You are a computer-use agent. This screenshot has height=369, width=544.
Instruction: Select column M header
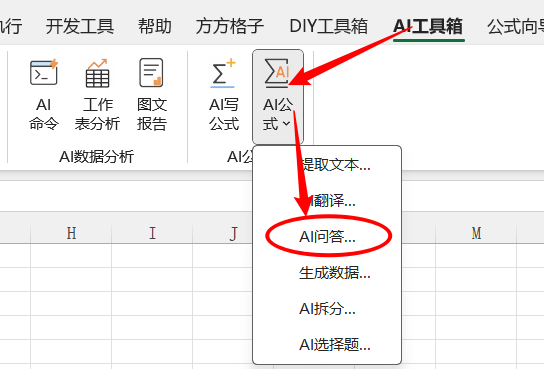[476, 233]
